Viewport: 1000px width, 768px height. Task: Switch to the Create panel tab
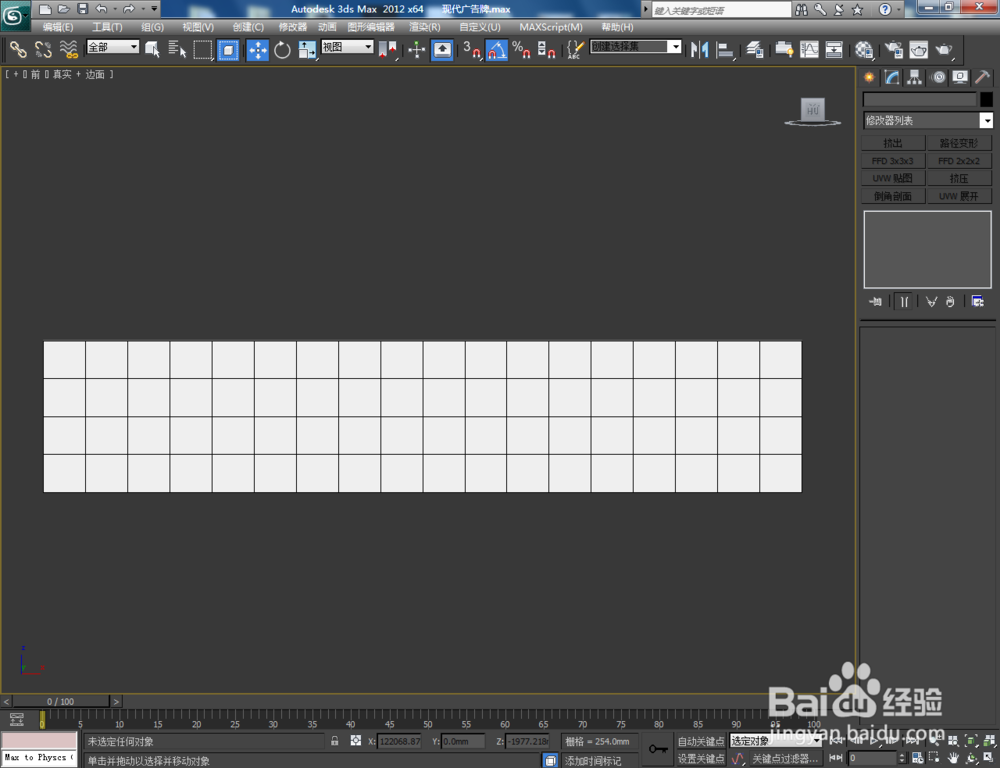869,78
